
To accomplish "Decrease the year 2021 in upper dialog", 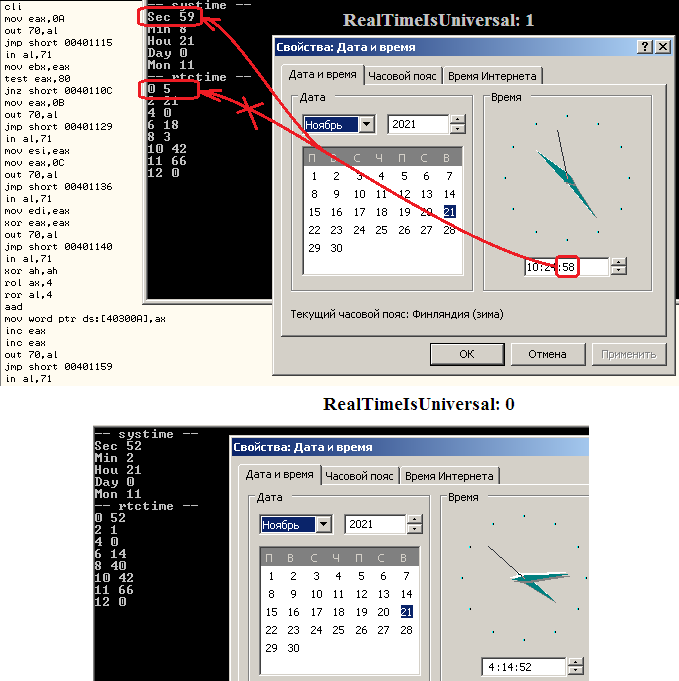I will pos(458,130).
